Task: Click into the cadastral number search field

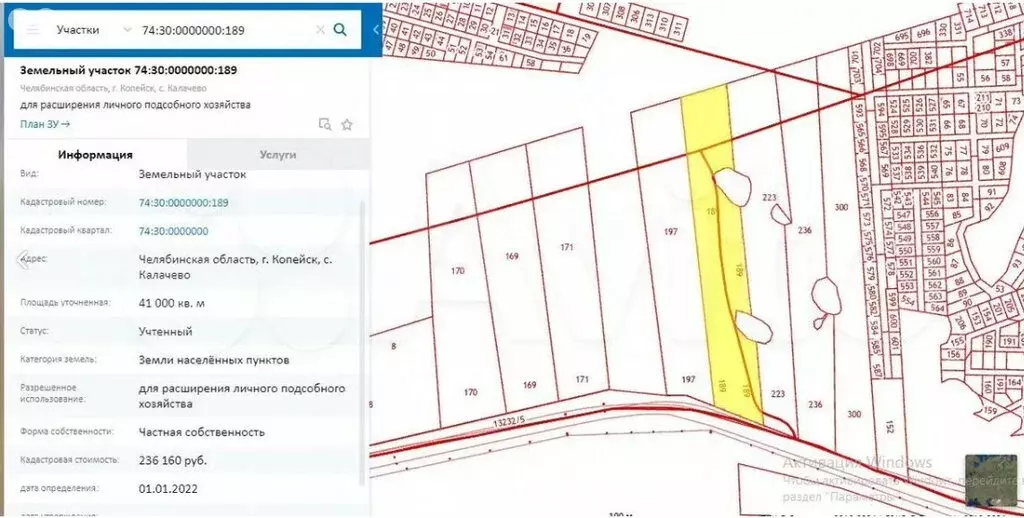Action: point(225,30)
